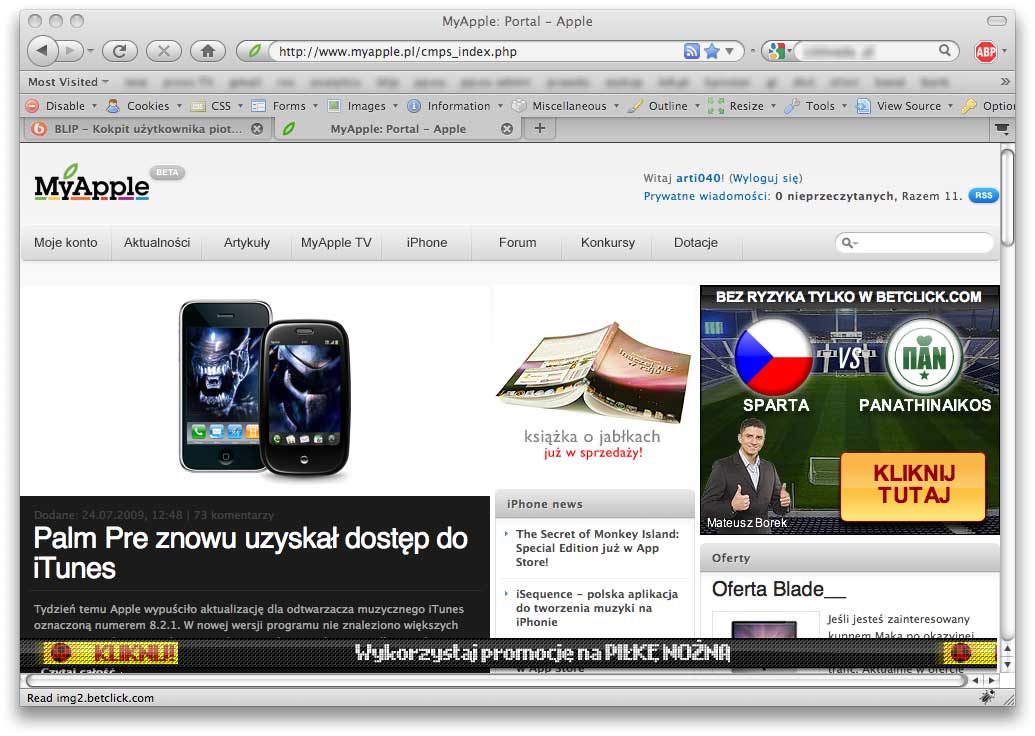Viewport: 1035px width, 736px height.
Task: Click the KLIKNIJ! button in bottom banner
Action: pos(111,653)
